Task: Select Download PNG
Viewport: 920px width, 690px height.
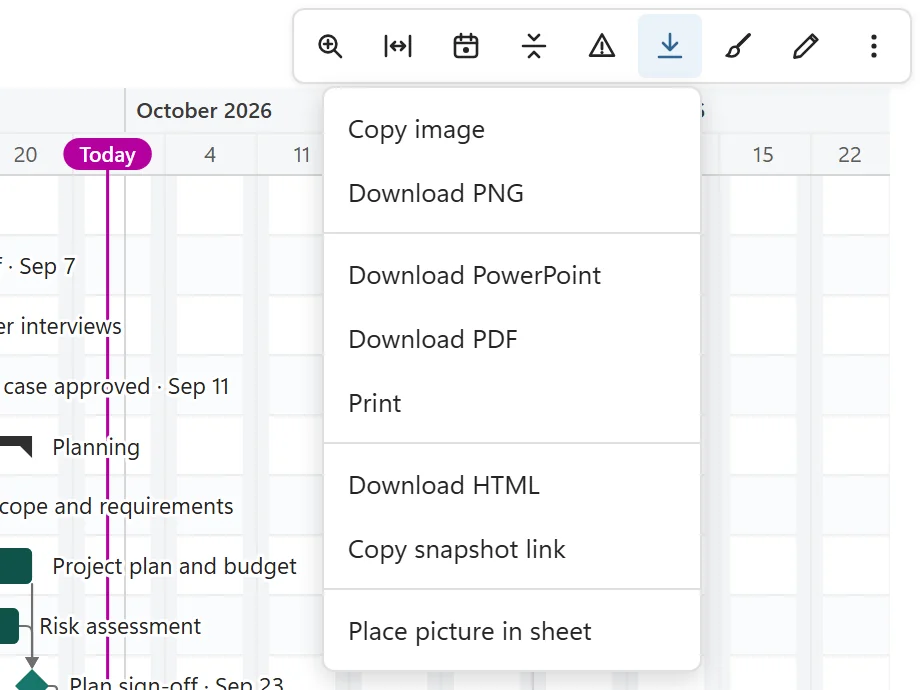Action: (x=512, y=194)
